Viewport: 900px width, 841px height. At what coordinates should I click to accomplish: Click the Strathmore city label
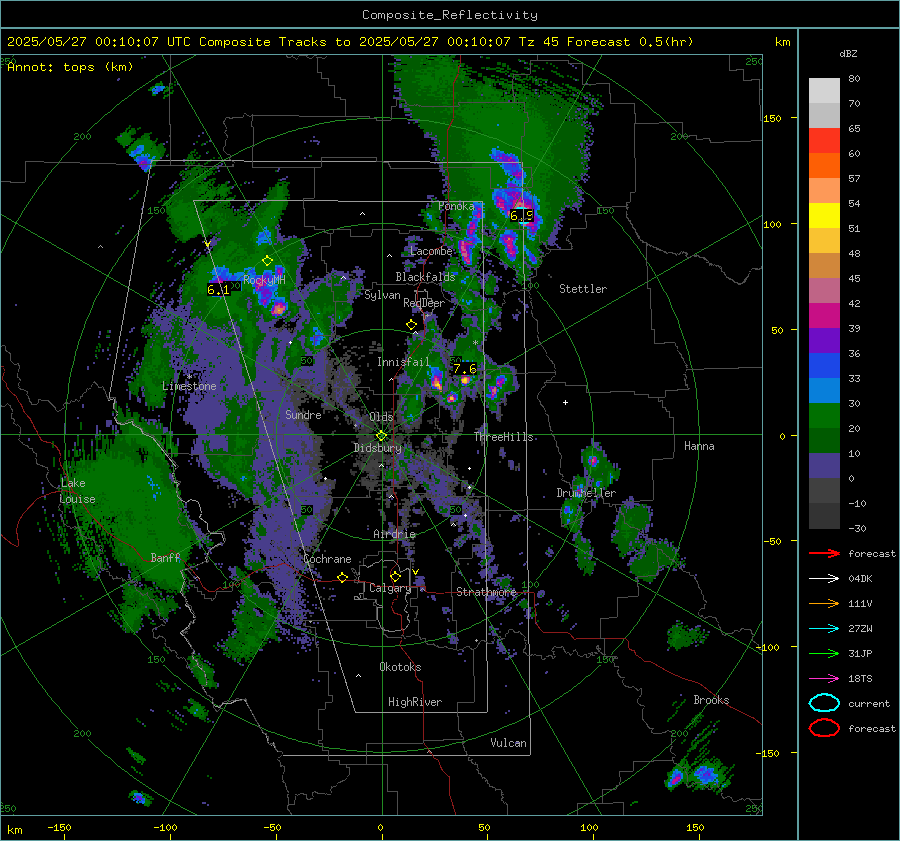(x=486, y=592)
